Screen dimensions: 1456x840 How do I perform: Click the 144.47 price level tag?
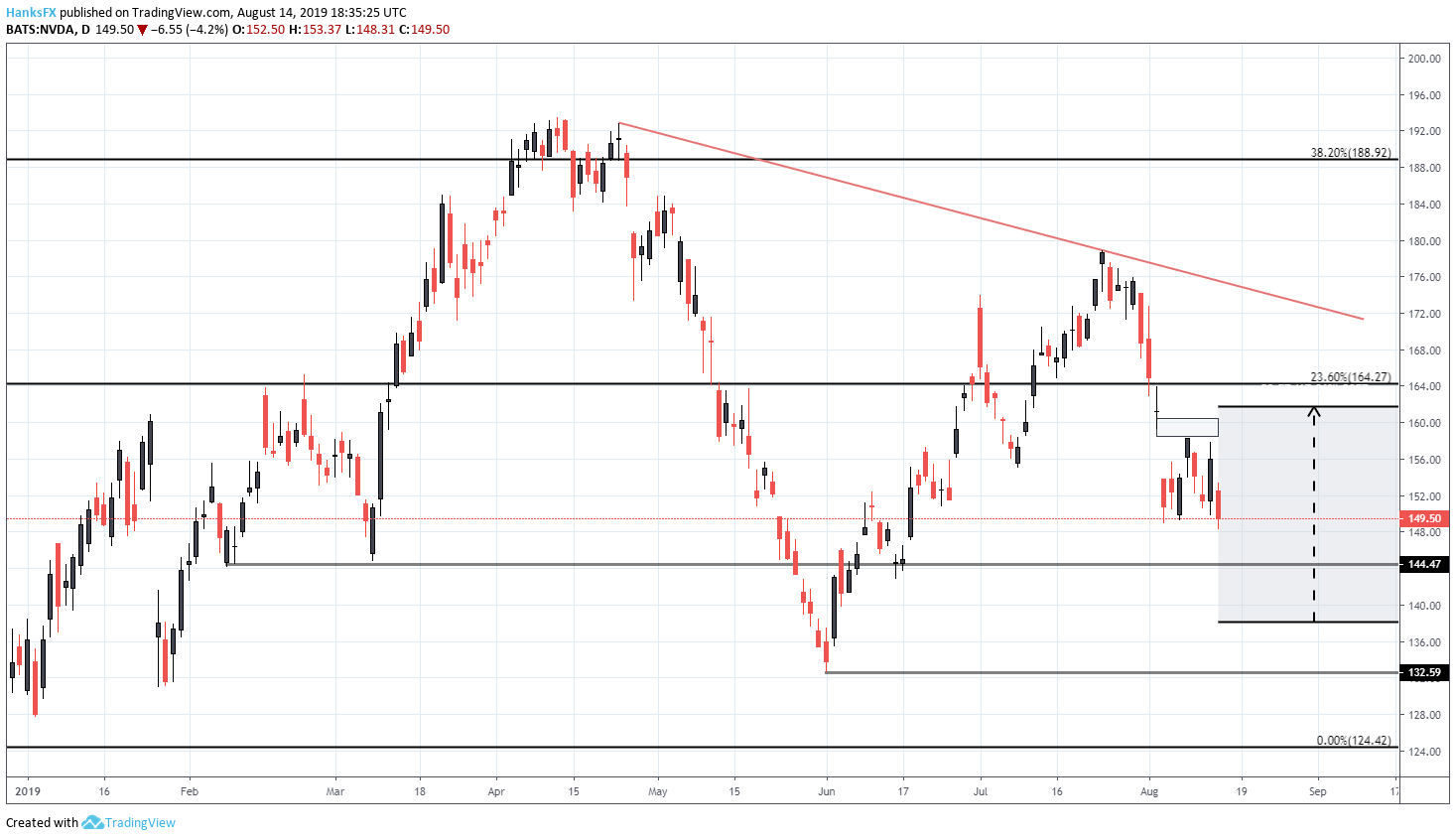tap(1424, 564)
